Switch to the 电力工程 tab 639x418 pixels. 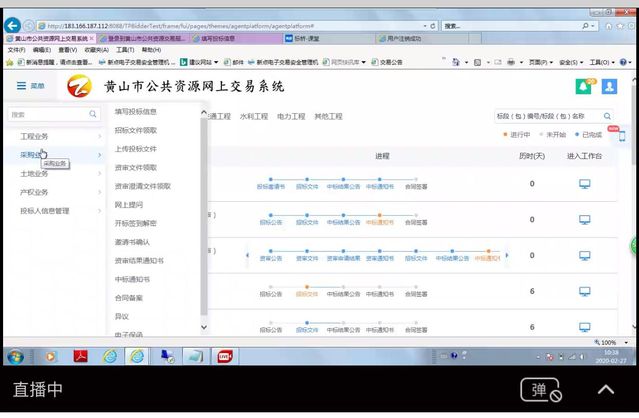291,116
